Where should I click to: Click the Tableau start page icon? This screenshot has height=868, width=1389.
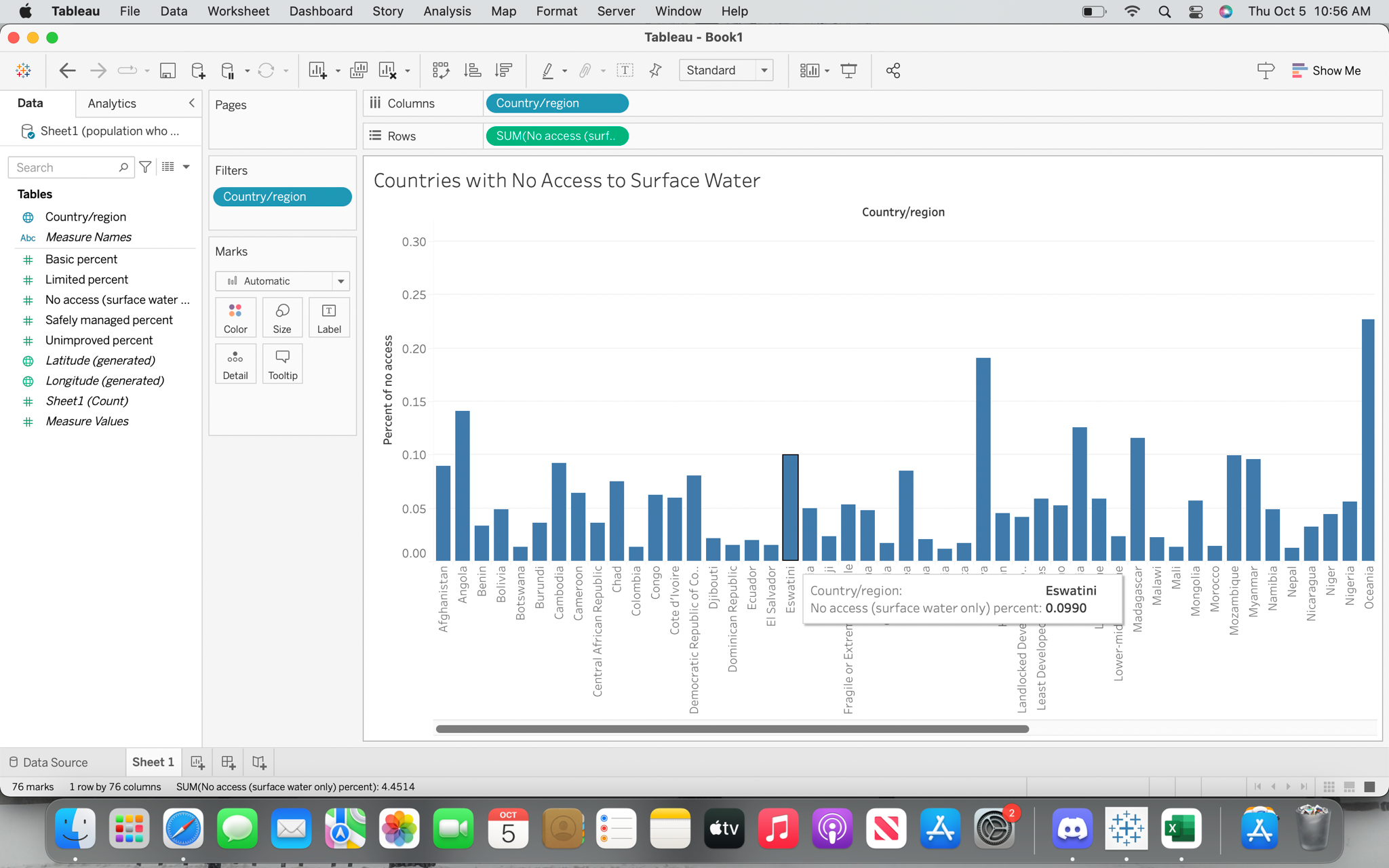tap(23, 71)
